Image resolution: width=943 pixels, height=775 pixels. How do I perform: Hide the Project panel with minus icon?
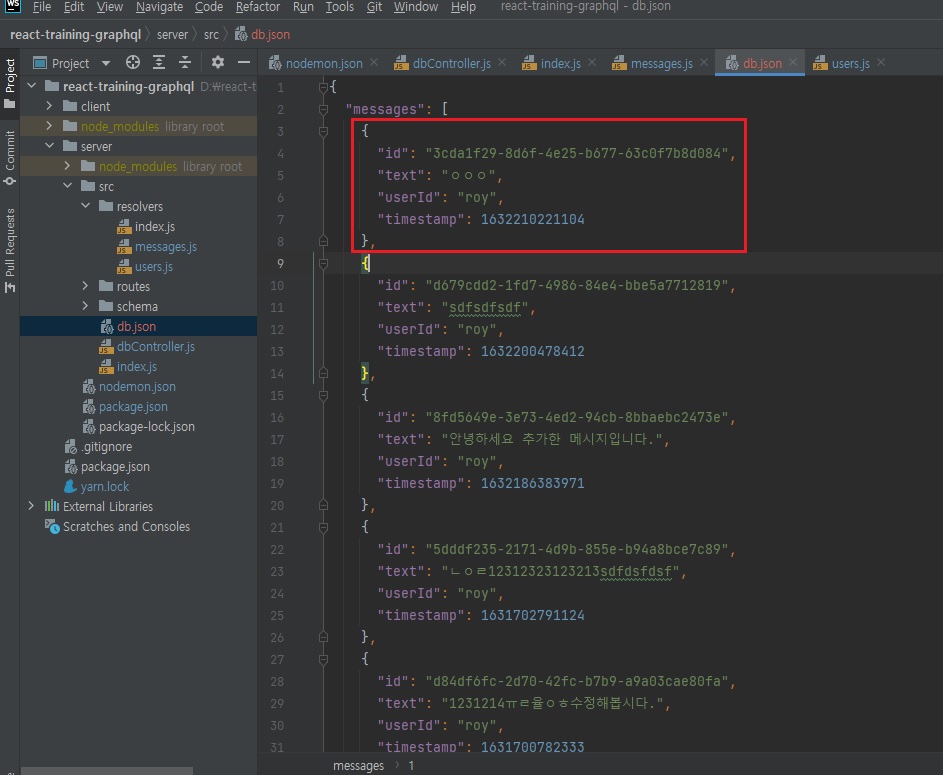243,63
